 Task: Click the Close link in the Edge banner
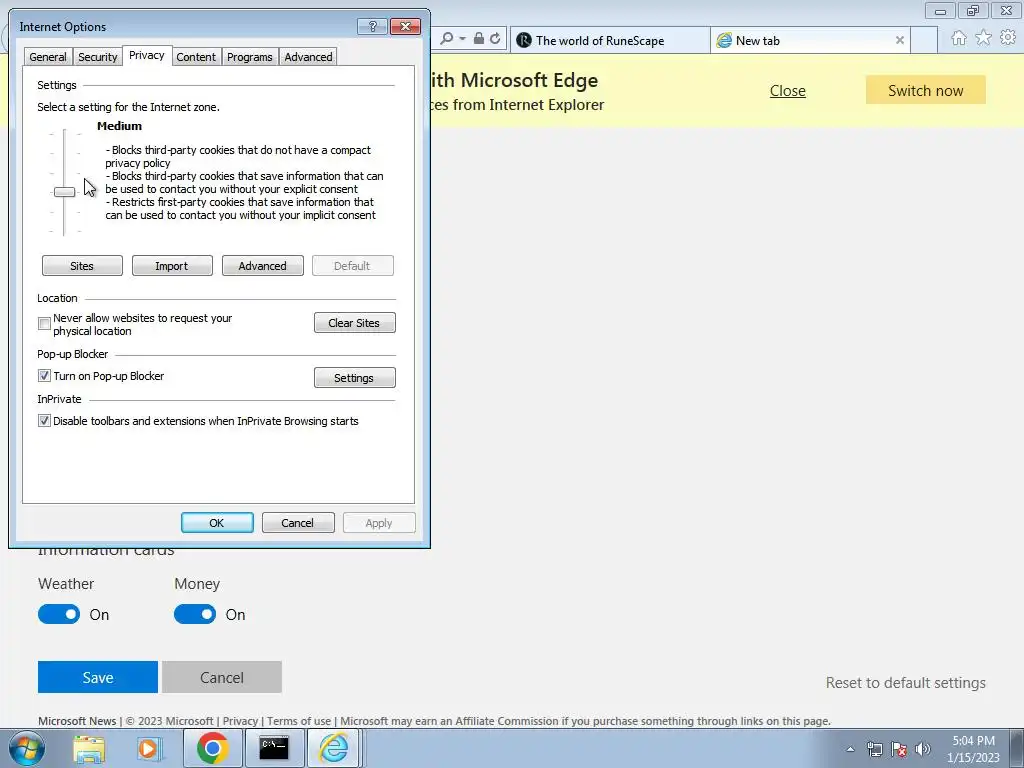point(788,91)
